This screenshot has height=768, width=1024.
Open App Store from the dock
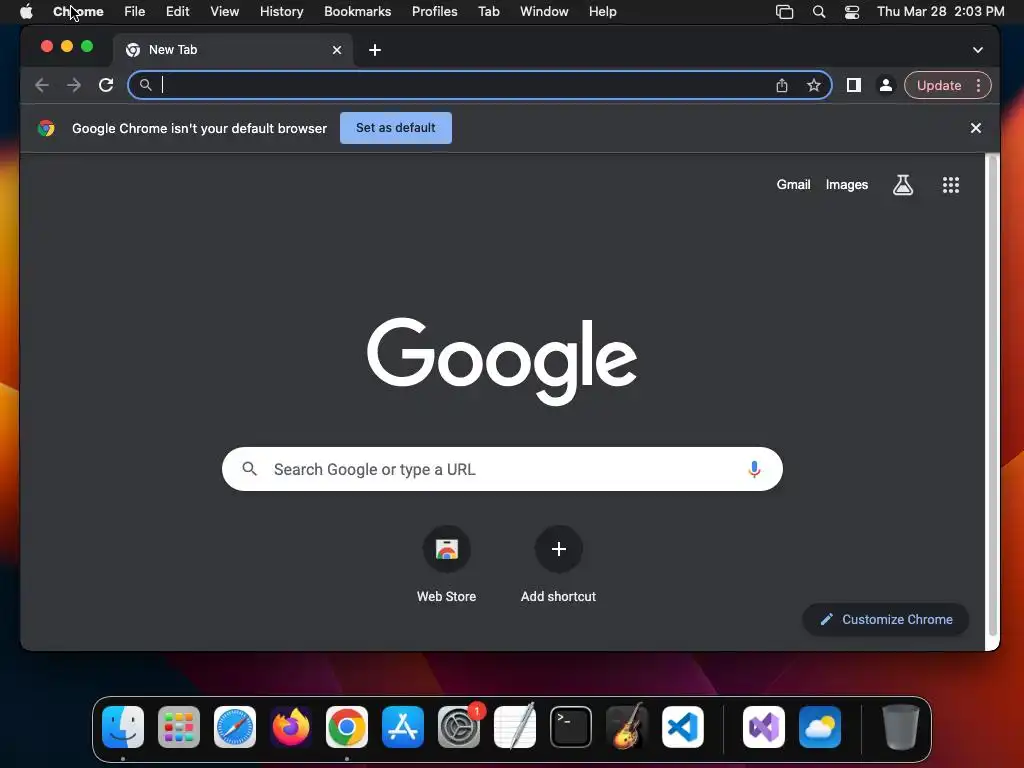[403, 727]
